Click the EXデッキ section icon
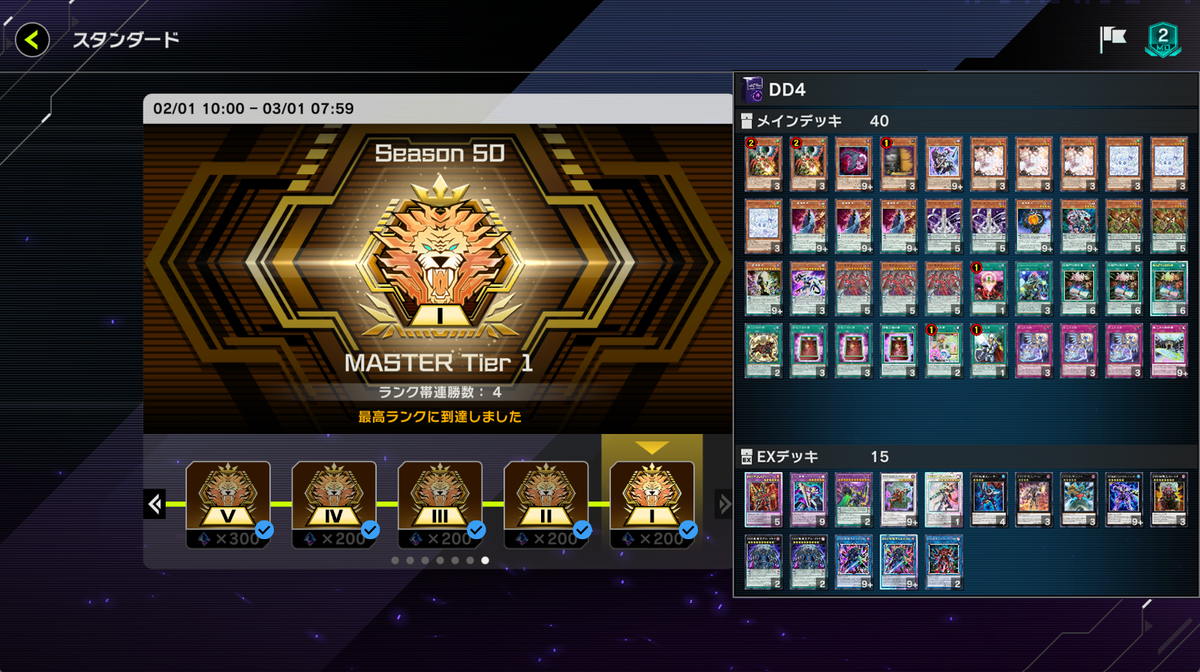This screenshot has width=1200, height=672. (746, 457)
